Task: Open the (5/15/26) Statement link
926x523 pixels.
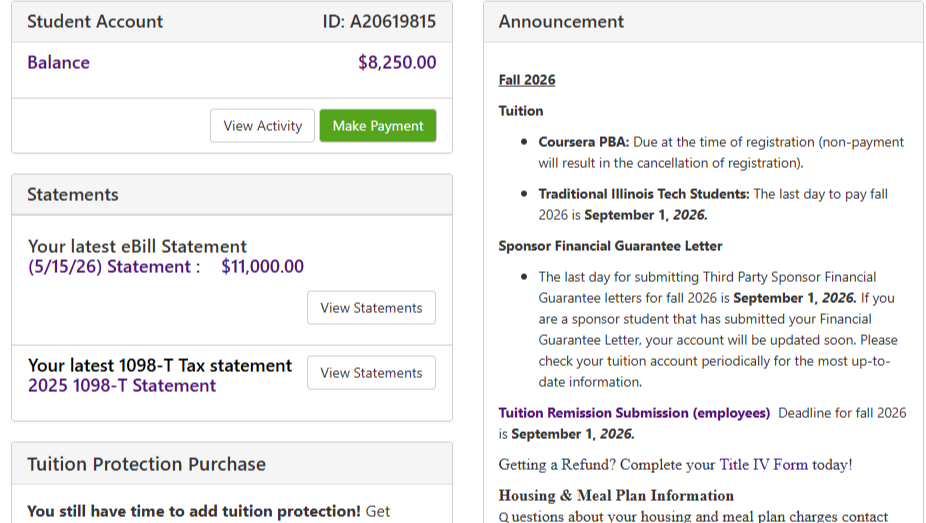Action: pyautogui.click(x=114, y=267)
